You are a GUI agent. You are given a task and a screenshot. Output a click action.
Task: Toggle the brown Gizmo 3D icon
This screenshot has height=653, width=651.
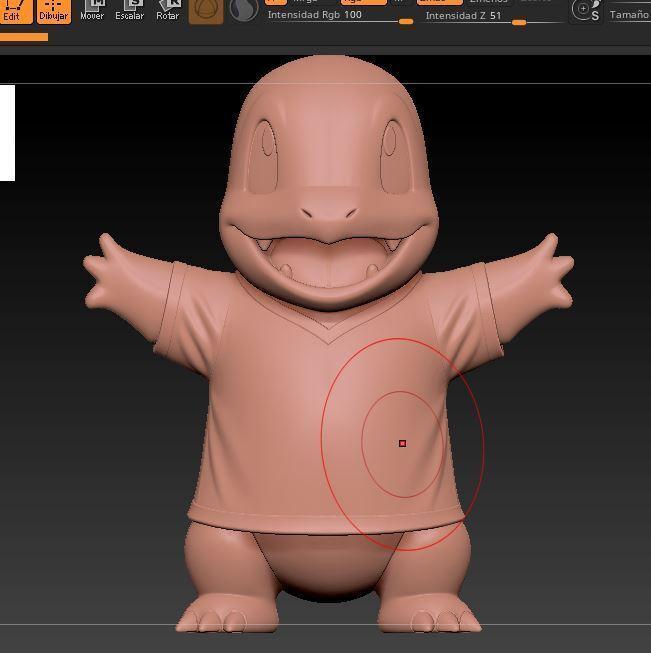click(x=206, y=11)
